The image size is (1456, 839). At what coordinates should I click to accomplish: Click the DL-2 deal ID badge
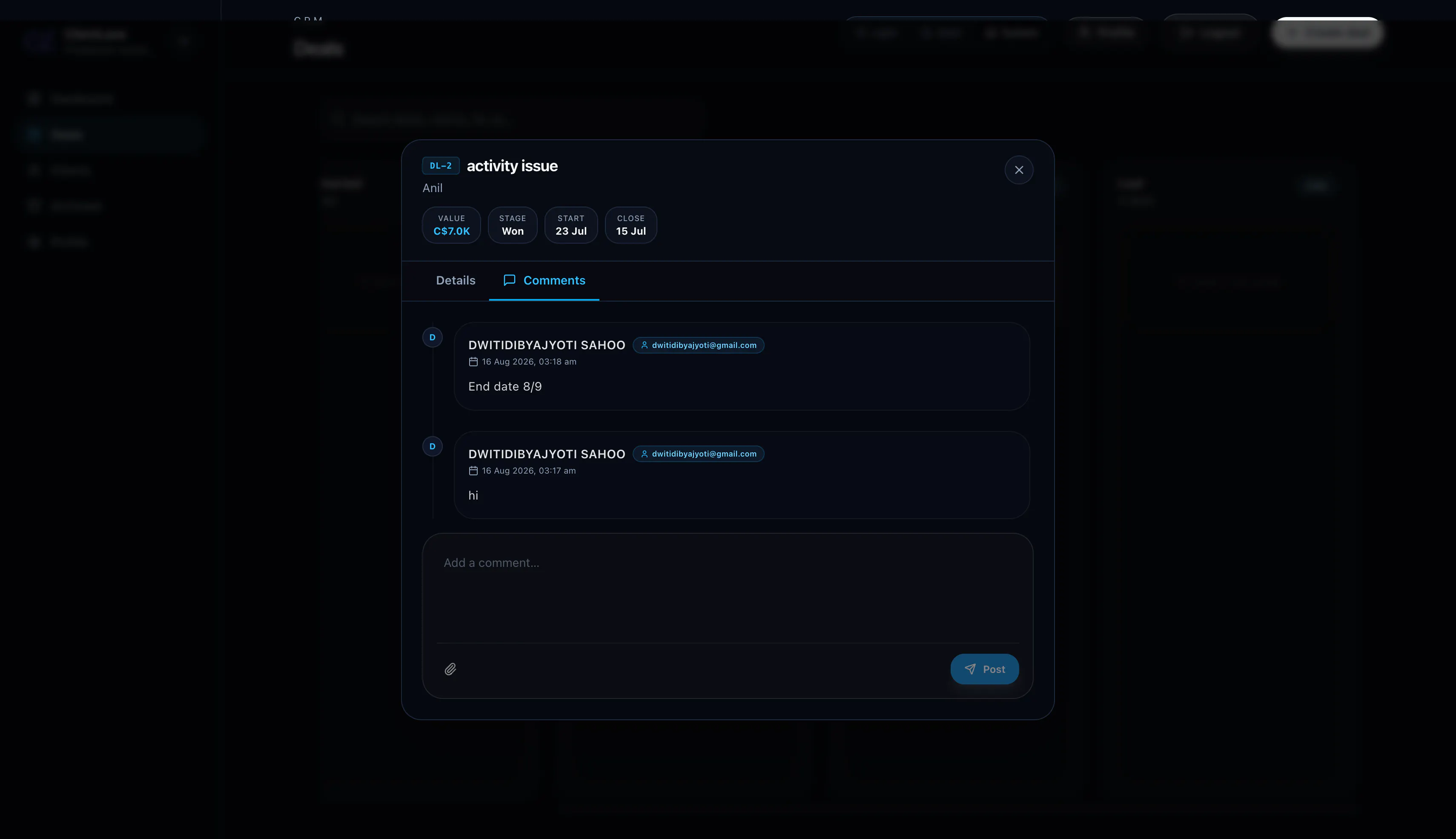(x=441, y=166)
